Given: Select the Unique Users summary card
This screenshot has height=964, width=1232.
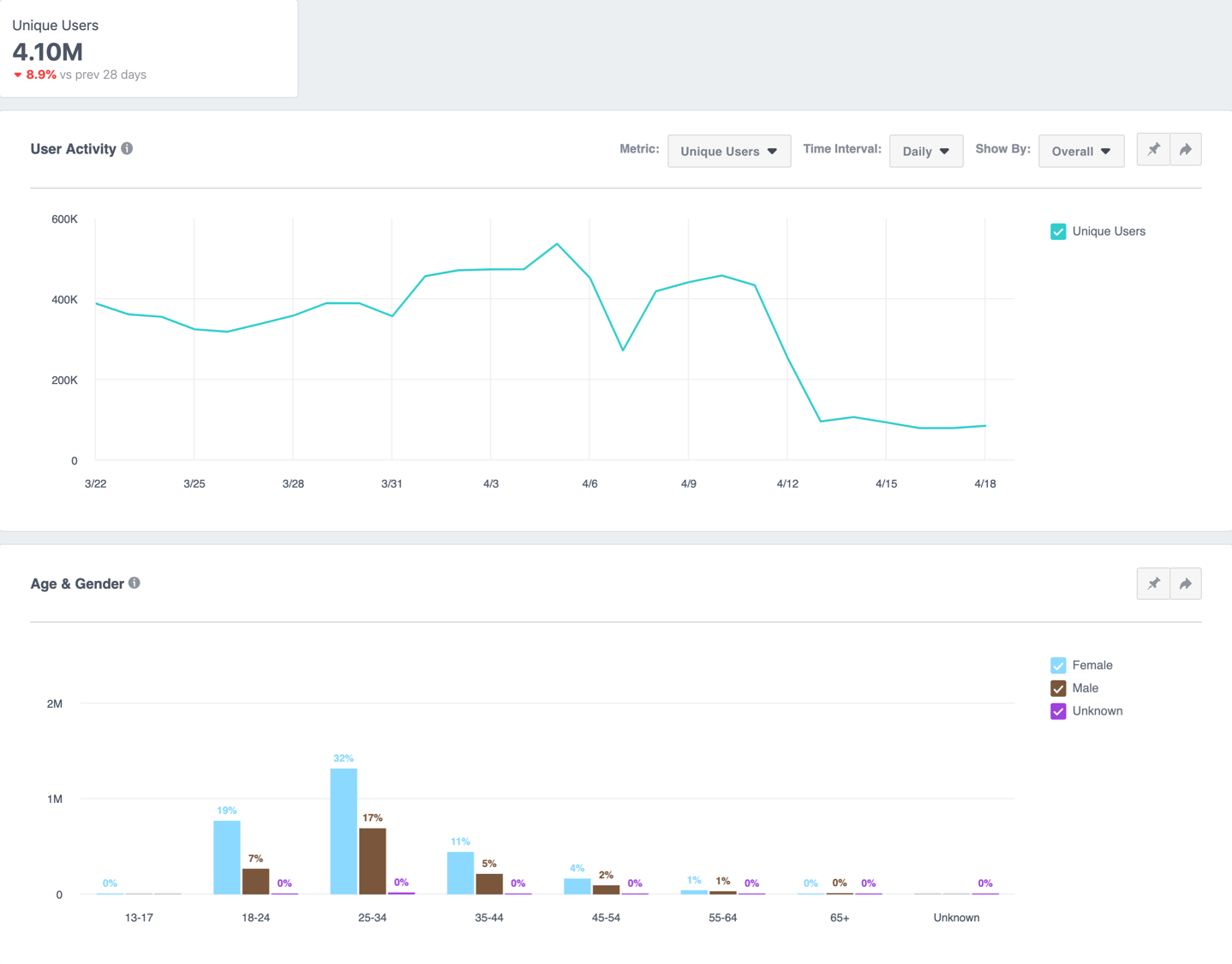Looking at the screenshot, I should tap(149, 49).
